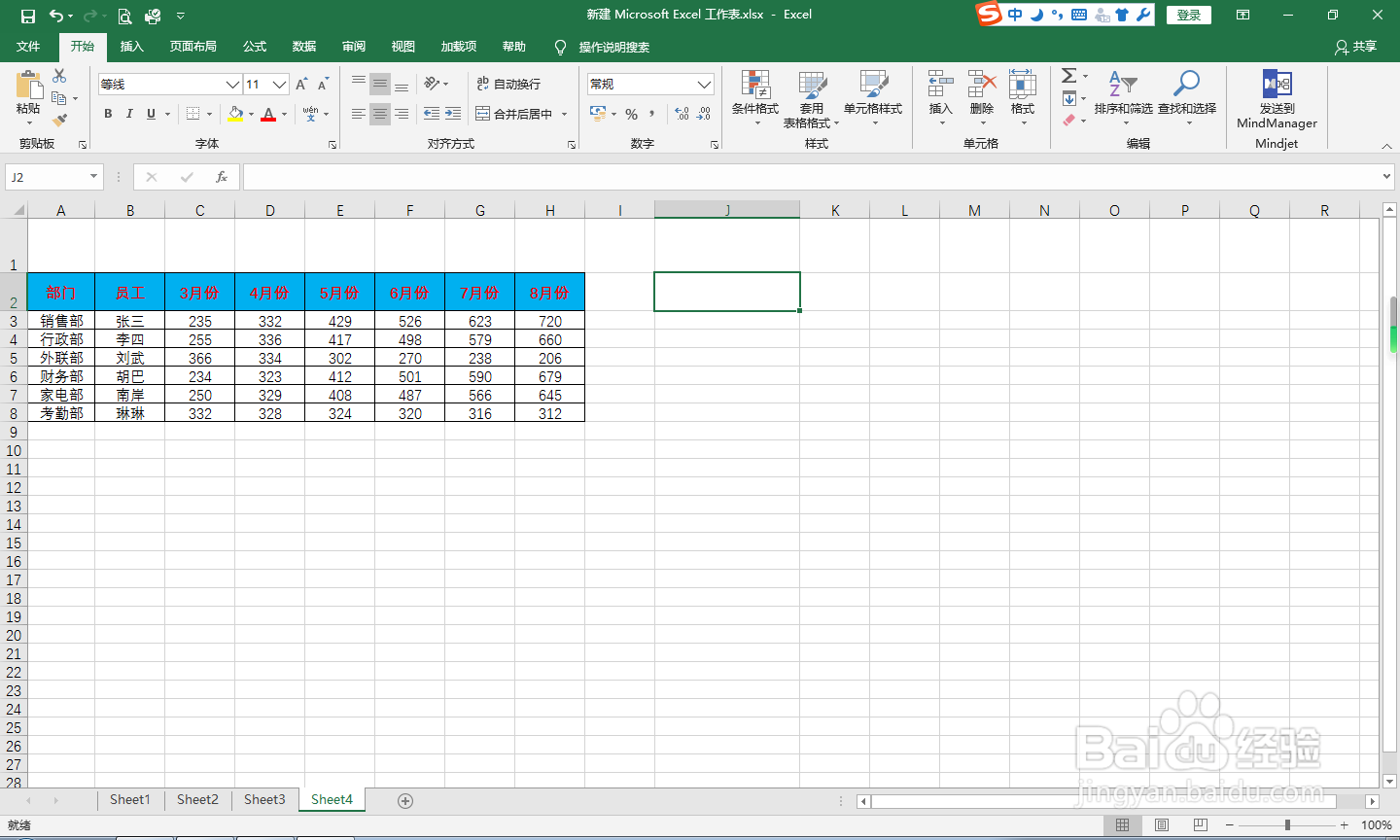
Task: Collapse the ribbon with the chevron
Action: 1386,146
